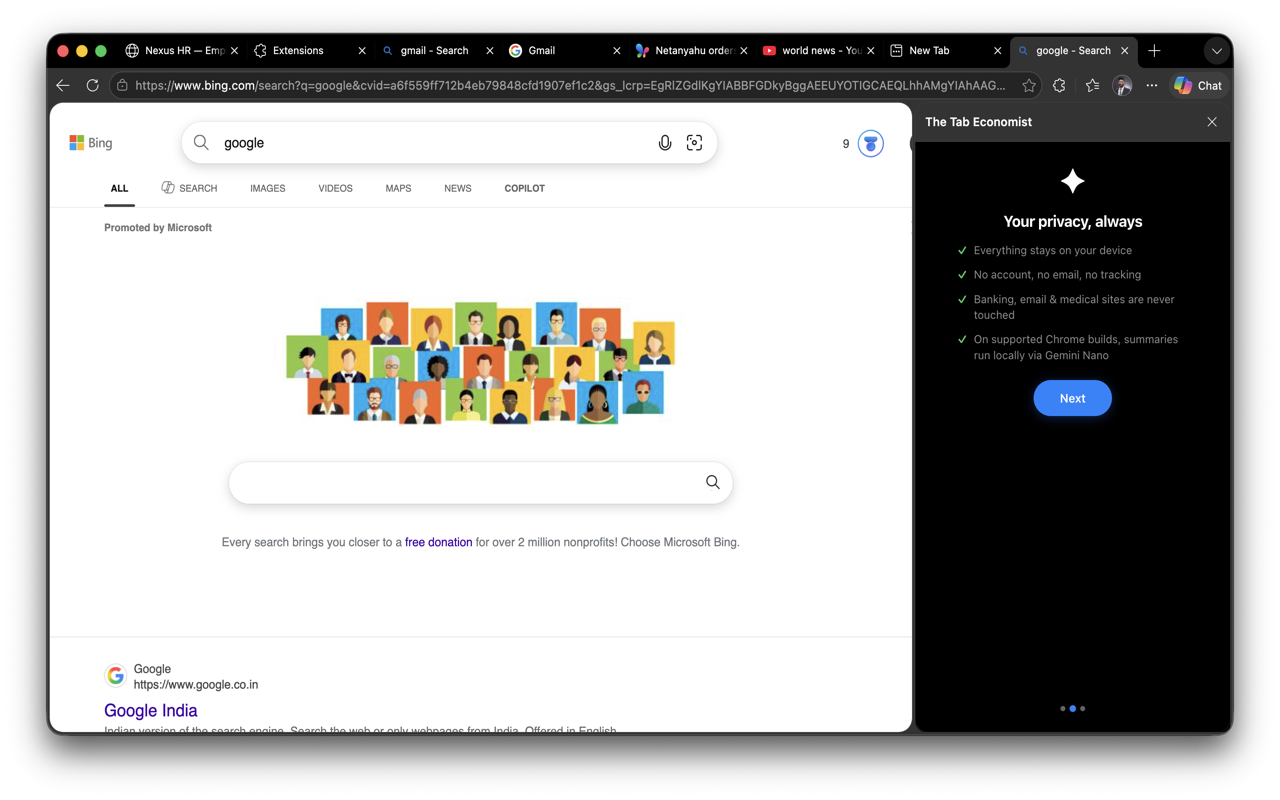Click magnifier icon in promoted search box
This screenshot has height=800, width=1280.
(x=713, y=482)
